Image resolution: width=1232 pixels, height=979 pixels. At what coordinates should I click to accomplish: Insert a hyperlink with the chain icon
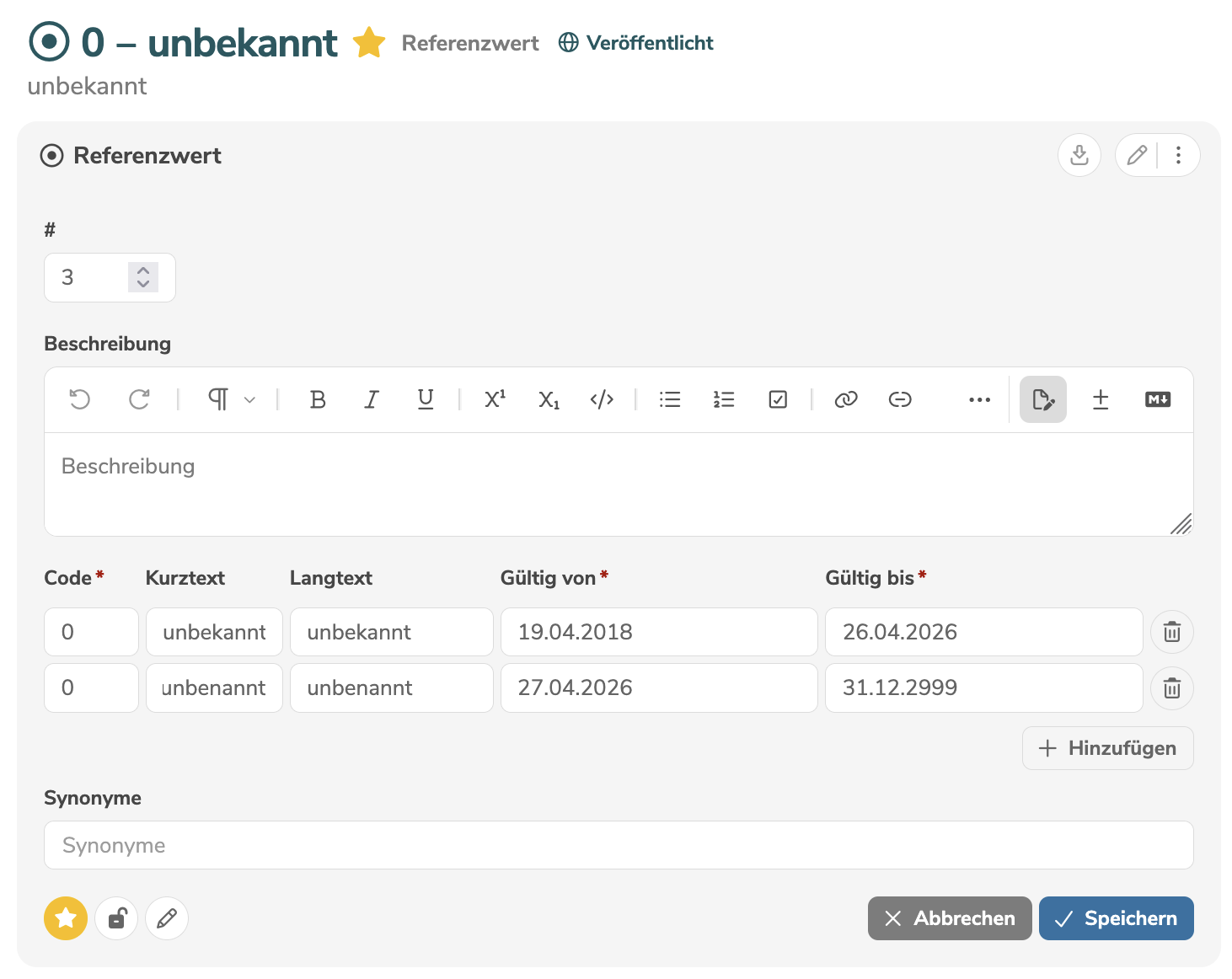pyautogui.click(x=846, y=399)
